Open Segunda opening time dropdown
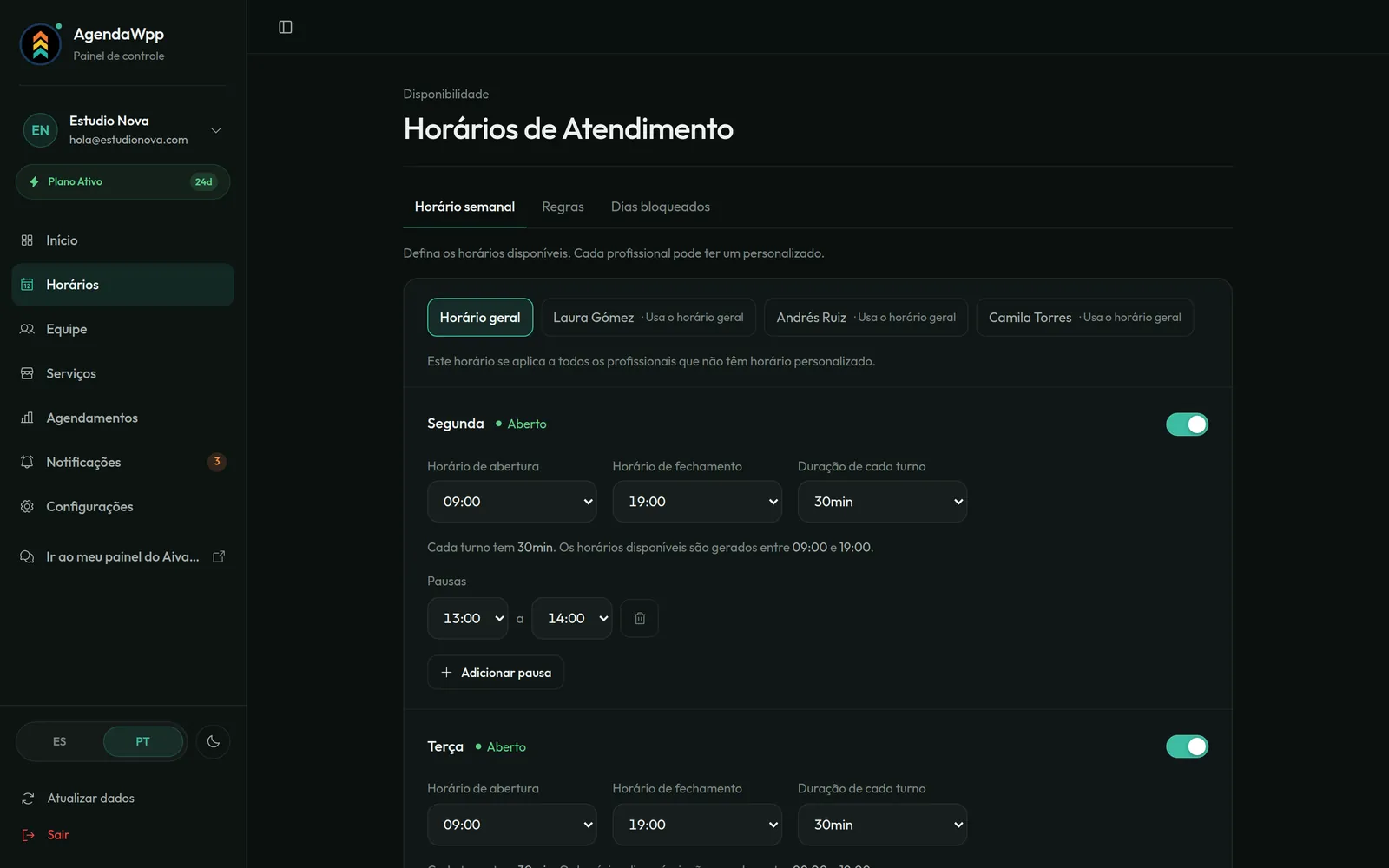Image resolution: width=1389 pixels, height=868 pixels. click(512, 502)
